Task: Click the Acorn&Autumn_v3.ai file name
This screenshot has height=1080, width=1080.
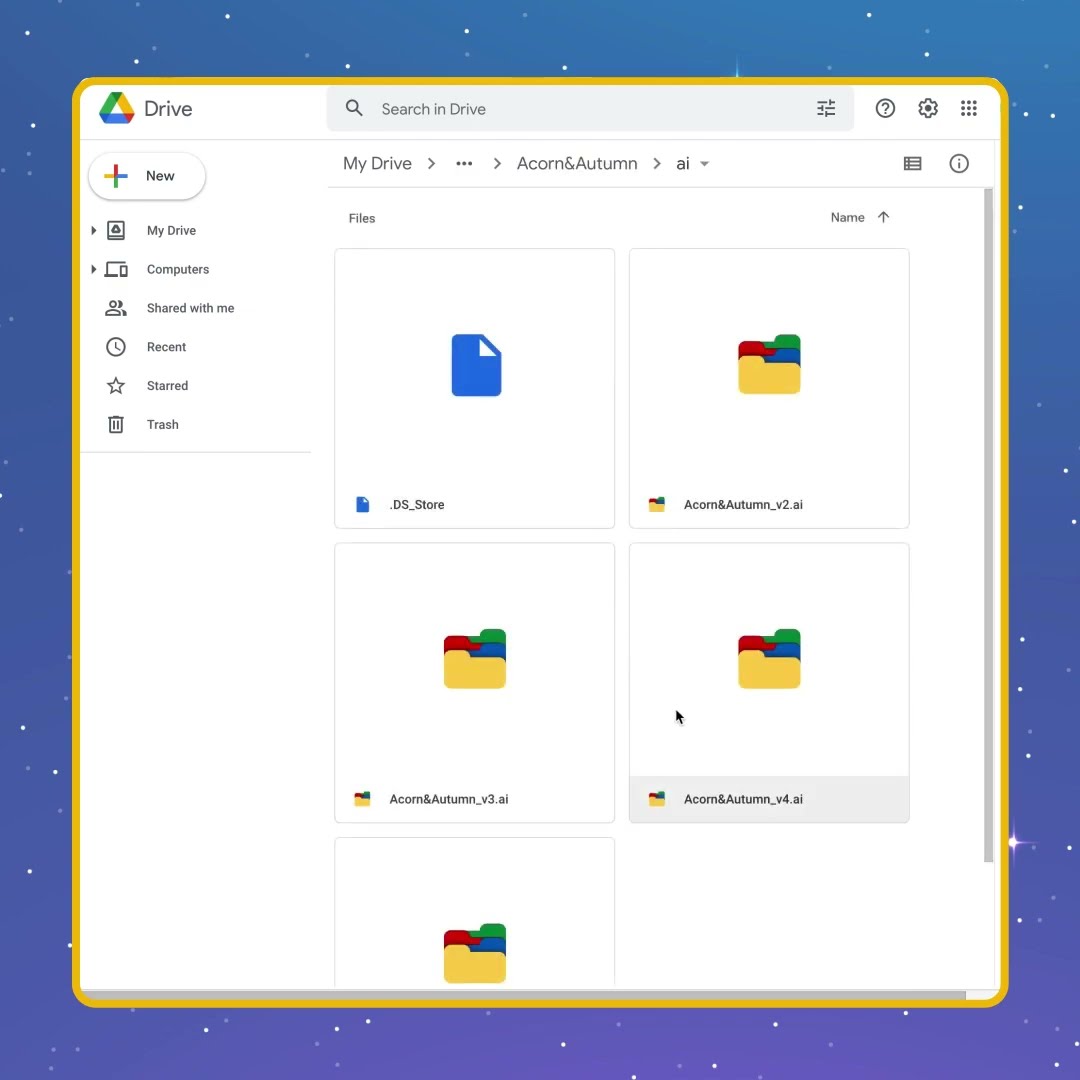Action: pos(448,799)
